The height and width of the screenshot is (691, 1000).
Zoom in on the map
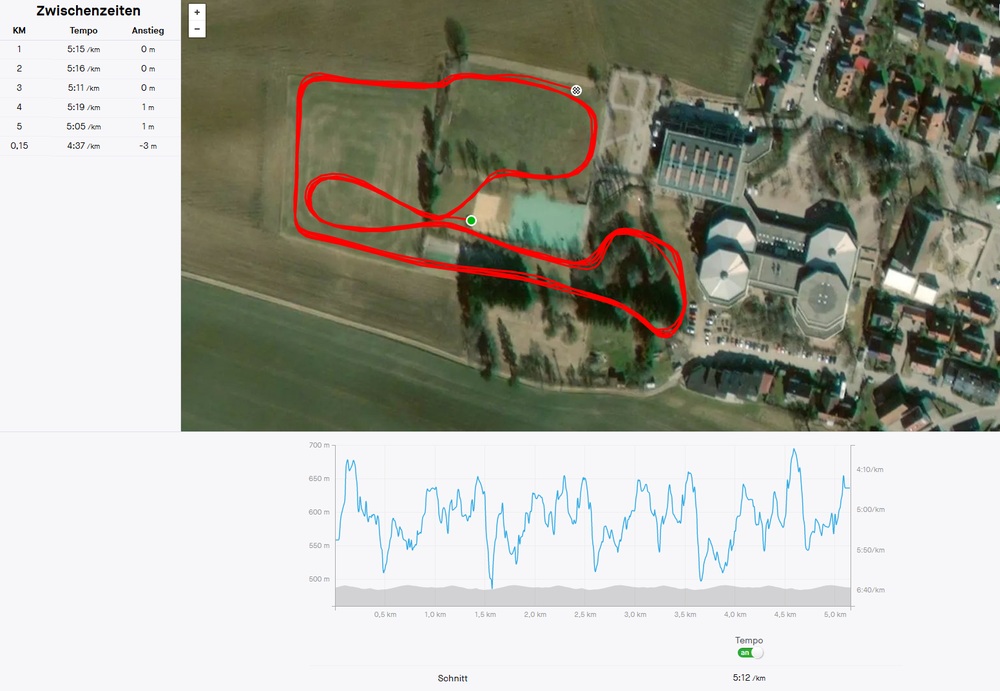(x=197, y=12)
